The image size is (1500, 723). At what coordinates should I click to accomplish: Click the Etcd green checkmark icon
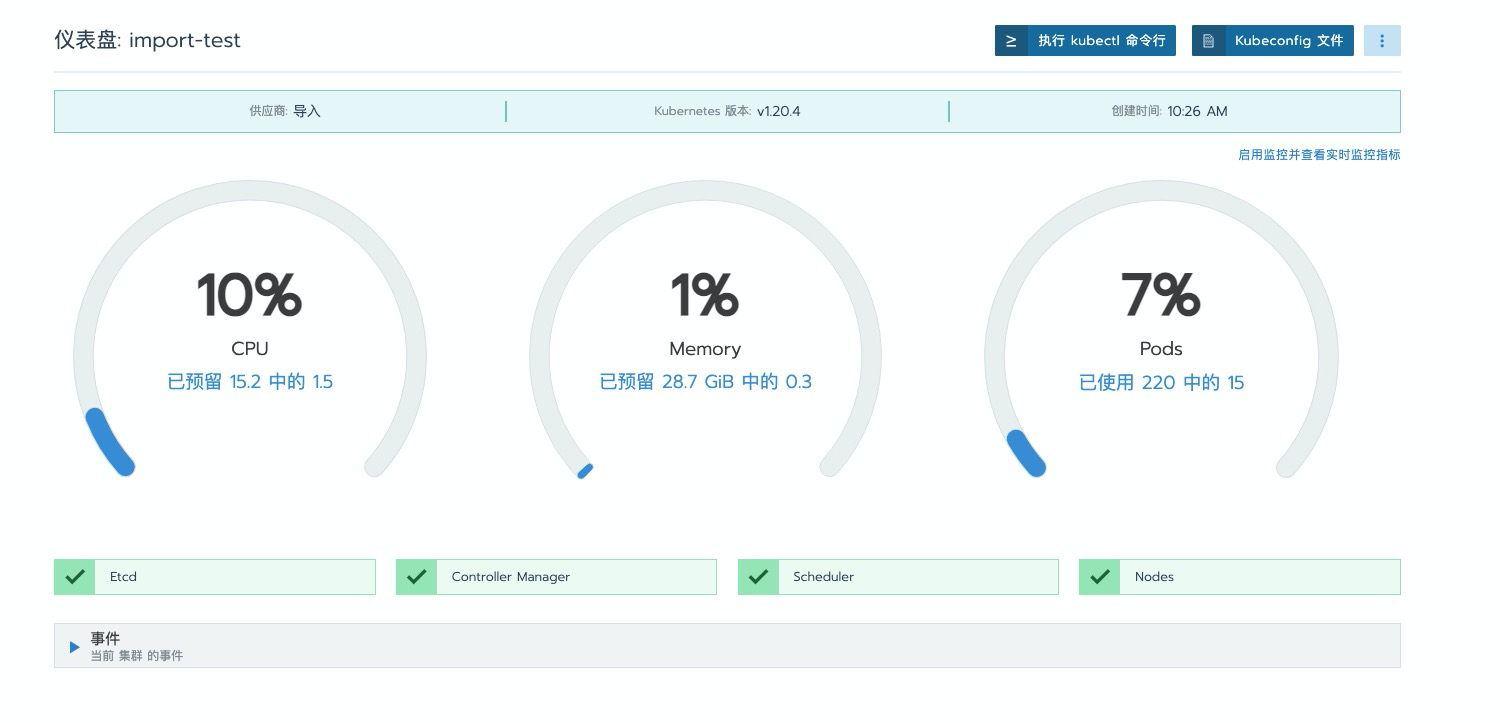(75, 577)
